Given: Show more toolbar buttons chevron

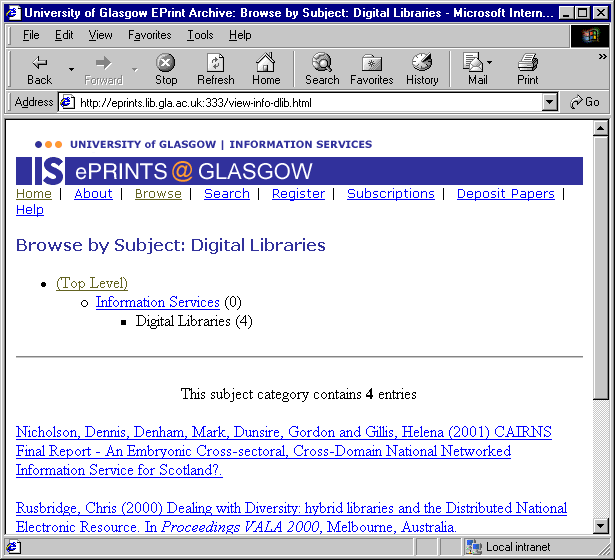Looking at the screenshot, I should [602, 57].
